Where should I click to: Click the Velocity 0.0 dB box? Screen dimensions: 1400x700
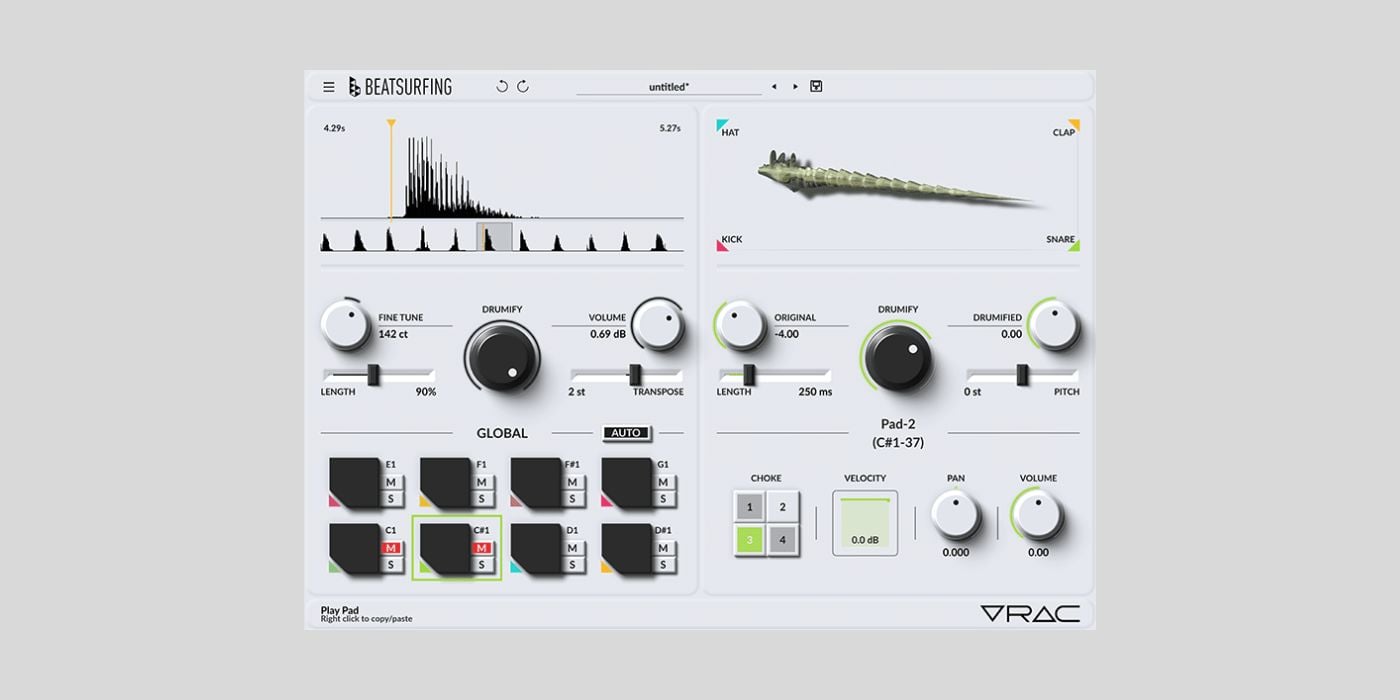(865, 523)
